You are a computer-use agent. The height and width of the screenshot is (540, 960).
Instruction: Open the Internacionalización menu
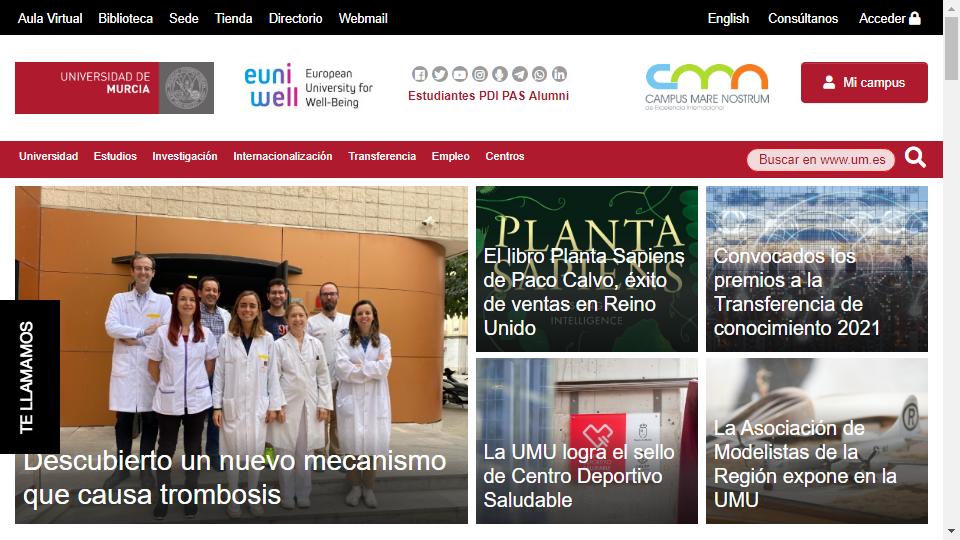pos(283,156)
